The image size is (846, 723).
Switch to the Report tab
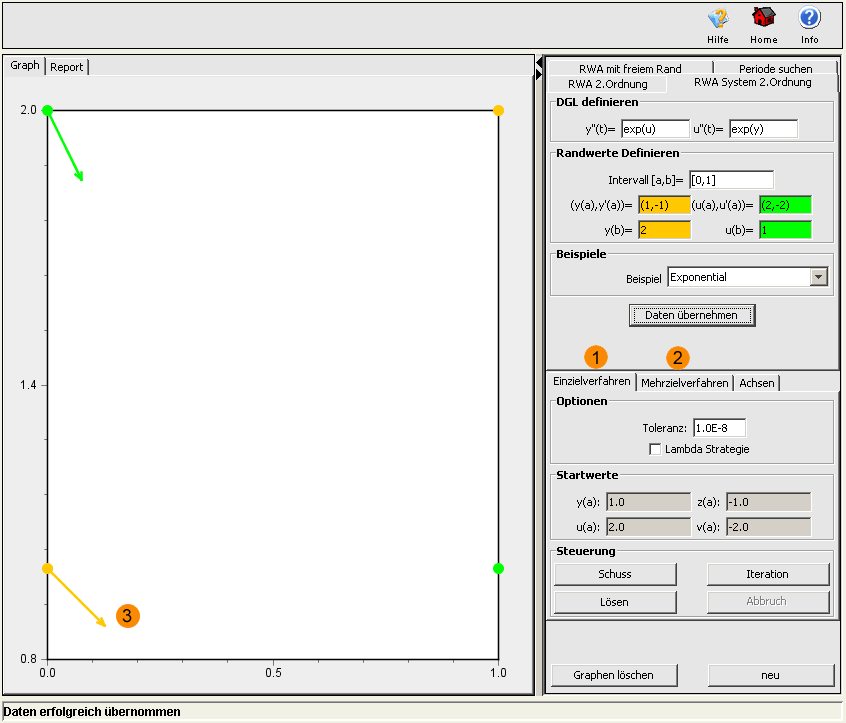tap(67, 67)
